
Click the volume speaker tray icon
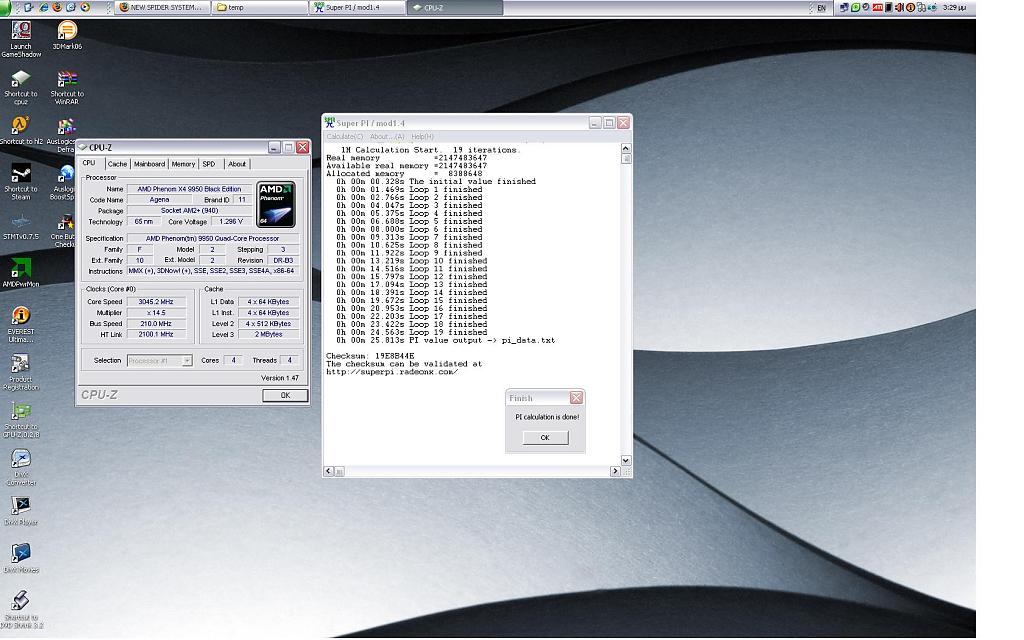coord(899,8)
